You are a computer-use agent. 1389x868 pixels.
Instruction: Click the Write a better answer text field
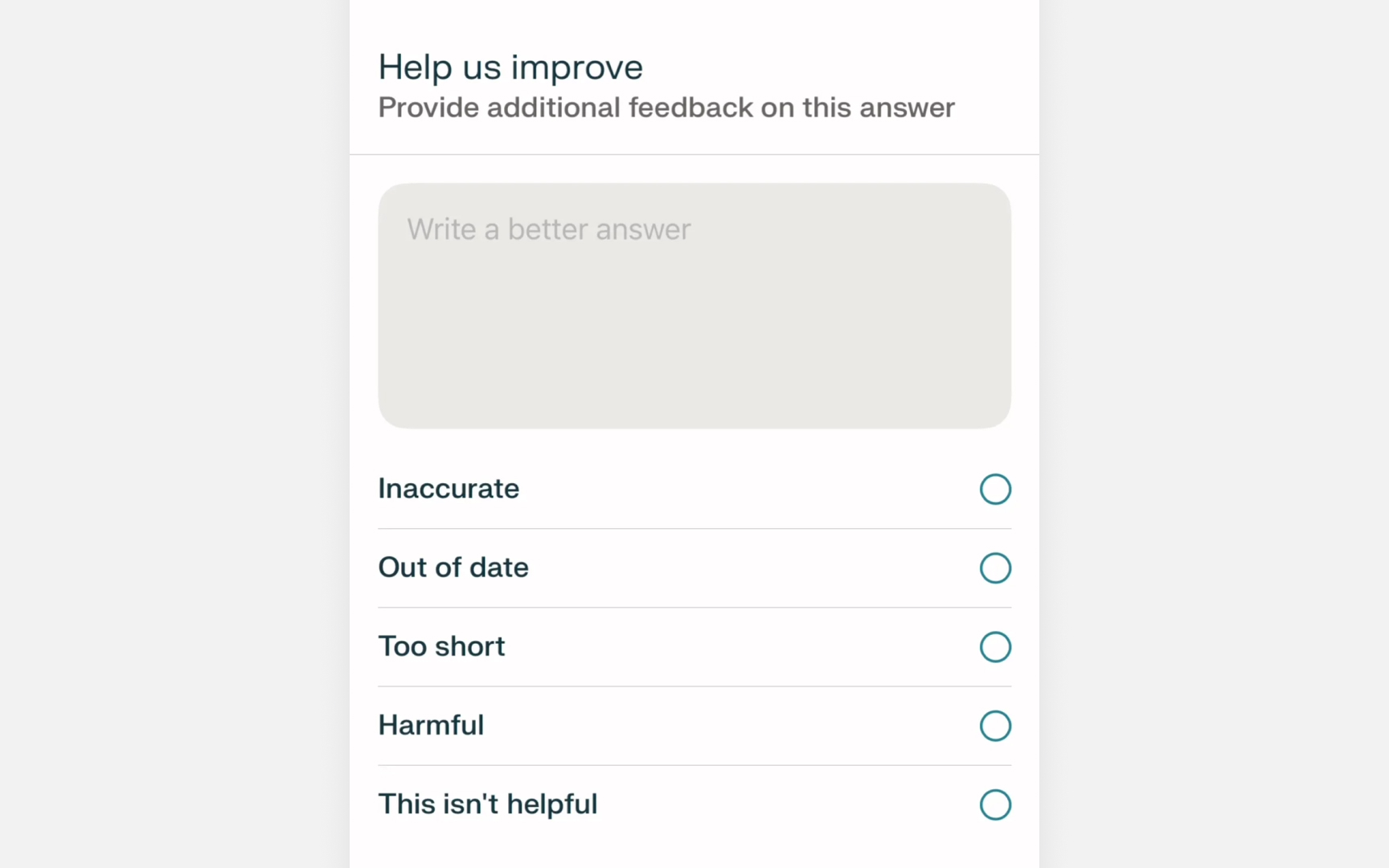694,305
